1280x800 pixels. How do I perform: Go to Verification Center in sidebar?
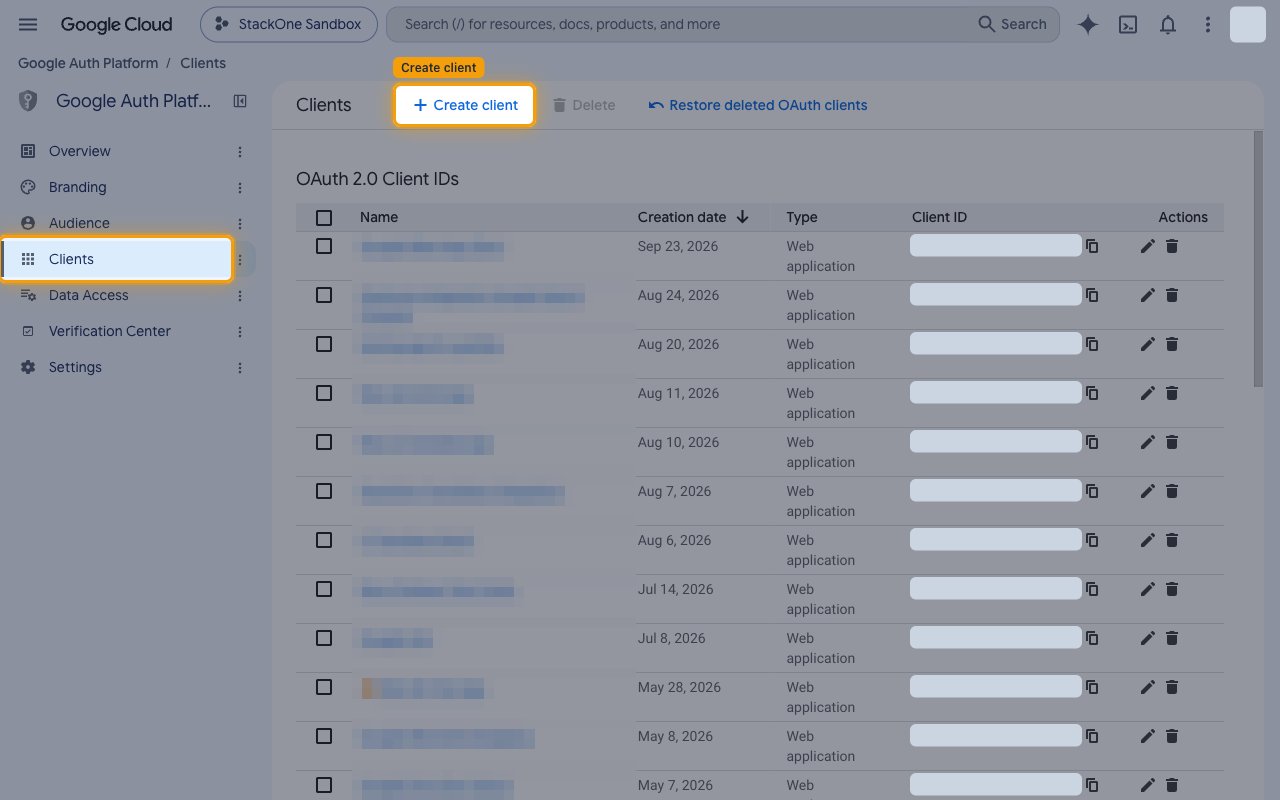[110, 331]
